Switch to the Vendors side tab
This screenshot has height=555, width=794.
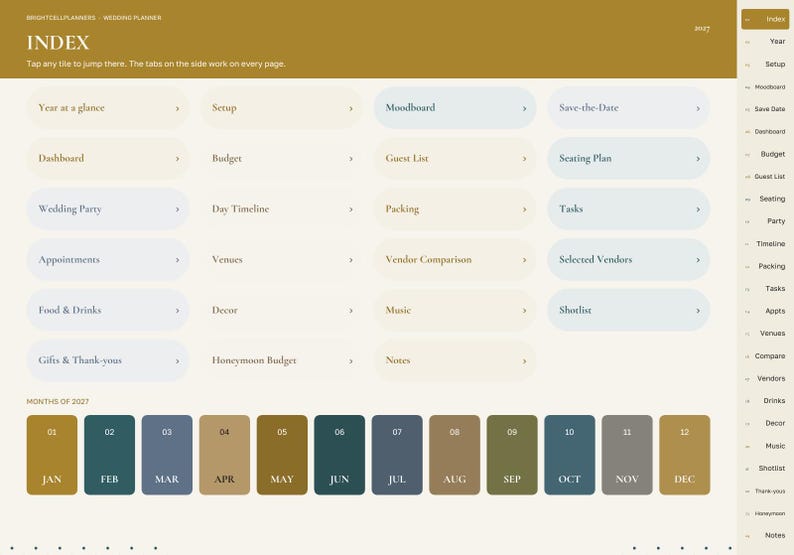pos(765,378)
